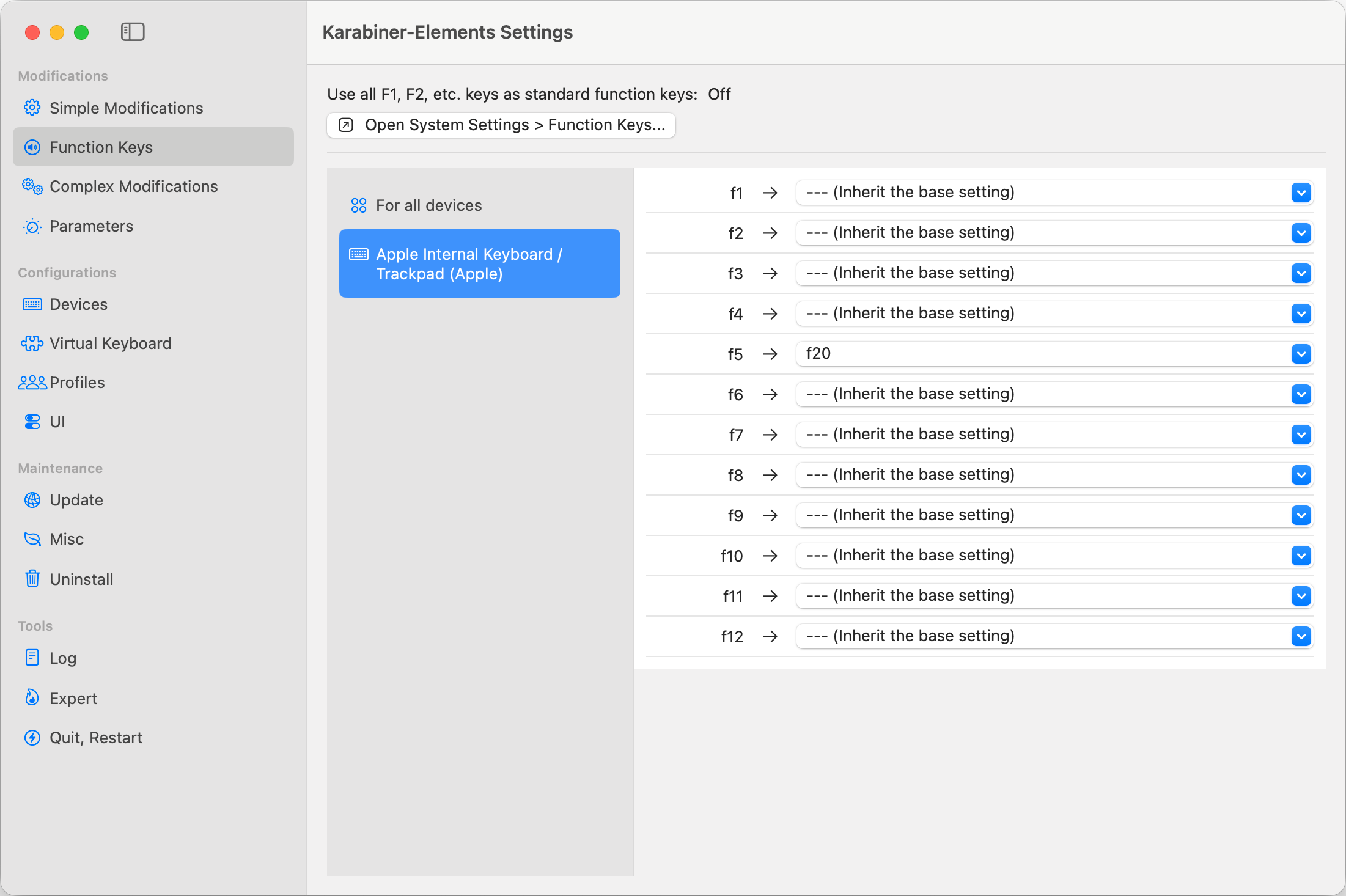Image resolution: width=1346 pixels, height=896 pixels.
Task: Open the Update page
Action: [153, 500]
